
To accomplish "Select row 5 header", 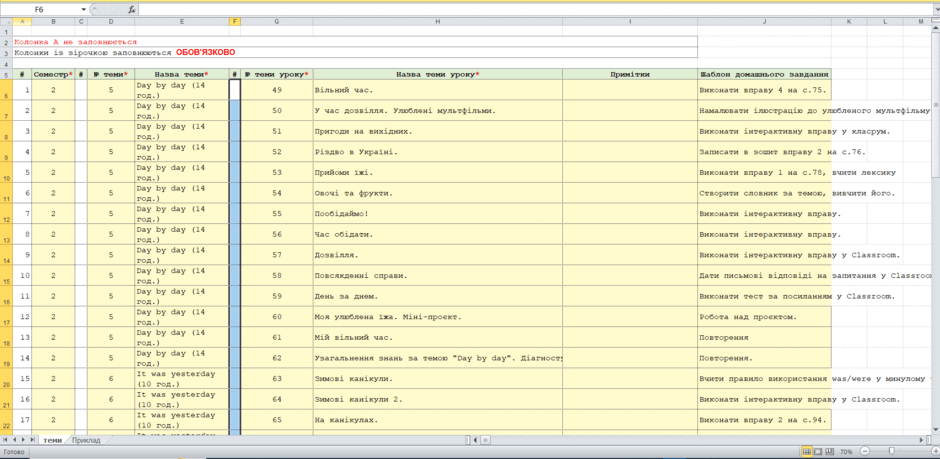I will tap(6, 74).
